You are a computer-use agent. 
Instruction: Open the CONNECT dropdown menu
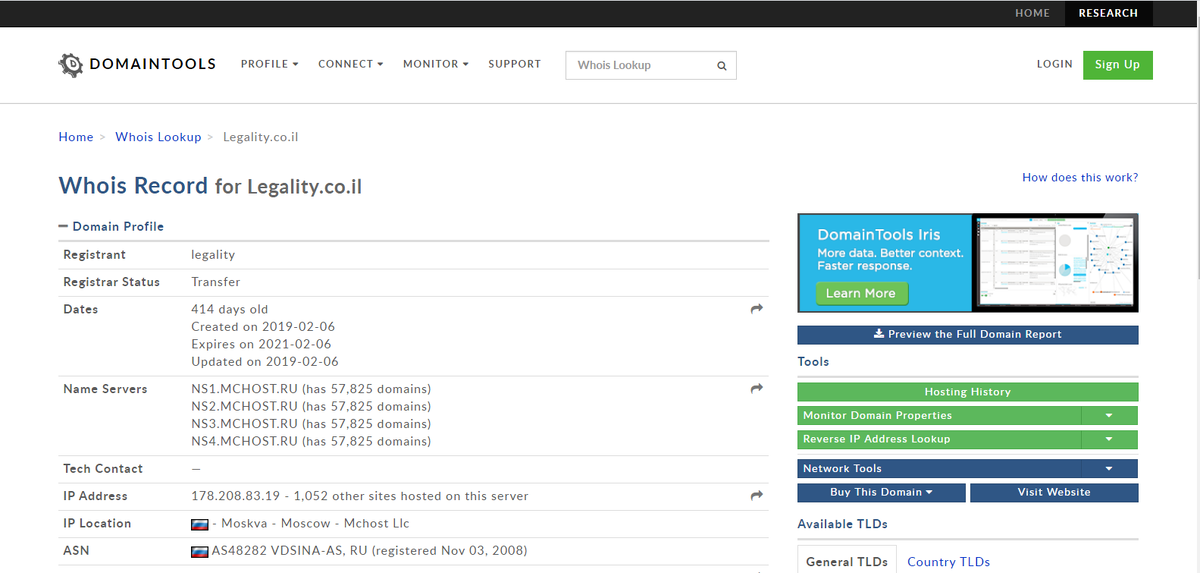[x=351, y=64]
